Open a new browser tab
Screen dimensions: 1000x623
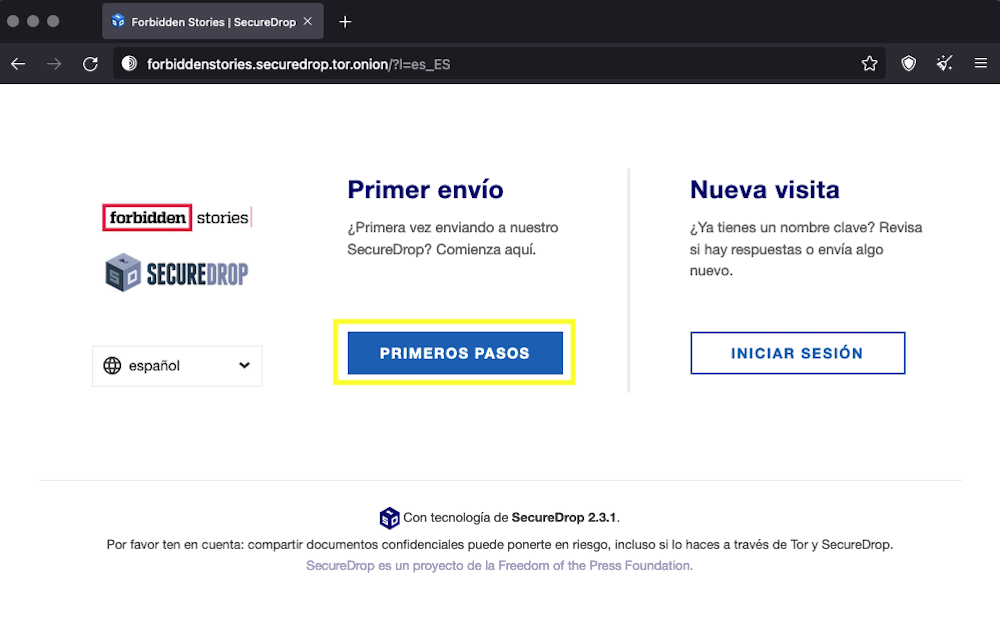click(345, 21)
